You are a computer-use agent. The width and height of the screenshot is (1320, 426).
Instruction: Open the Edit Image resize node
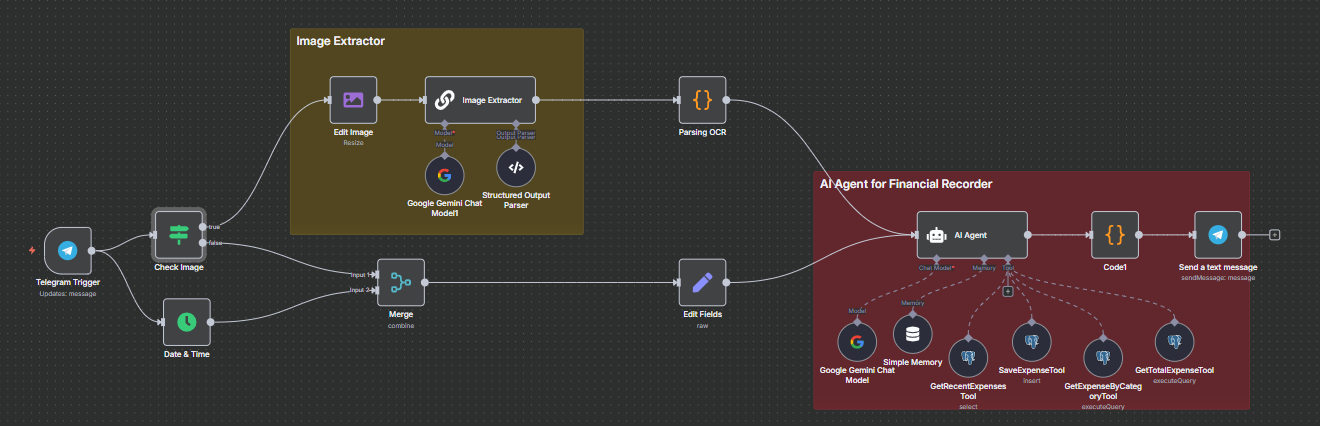[353, 100]
